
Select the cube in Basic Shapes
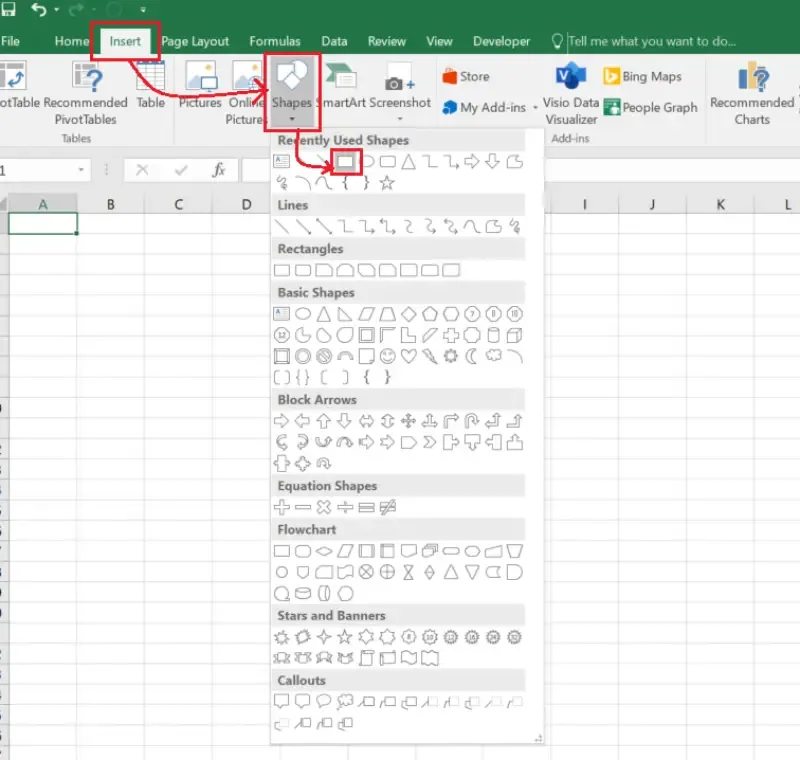pyautogui.click(x=514, y=335)
